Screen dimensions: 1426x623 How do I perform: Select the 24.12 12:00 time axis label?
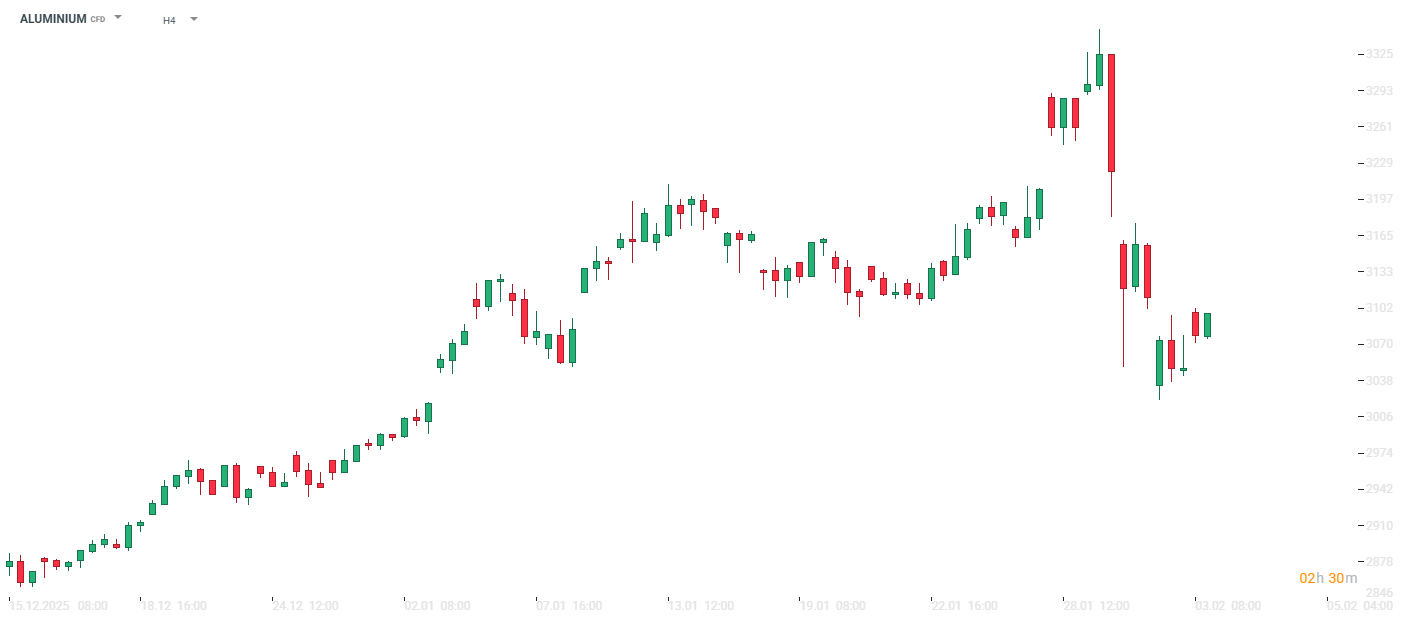(305, 606)
